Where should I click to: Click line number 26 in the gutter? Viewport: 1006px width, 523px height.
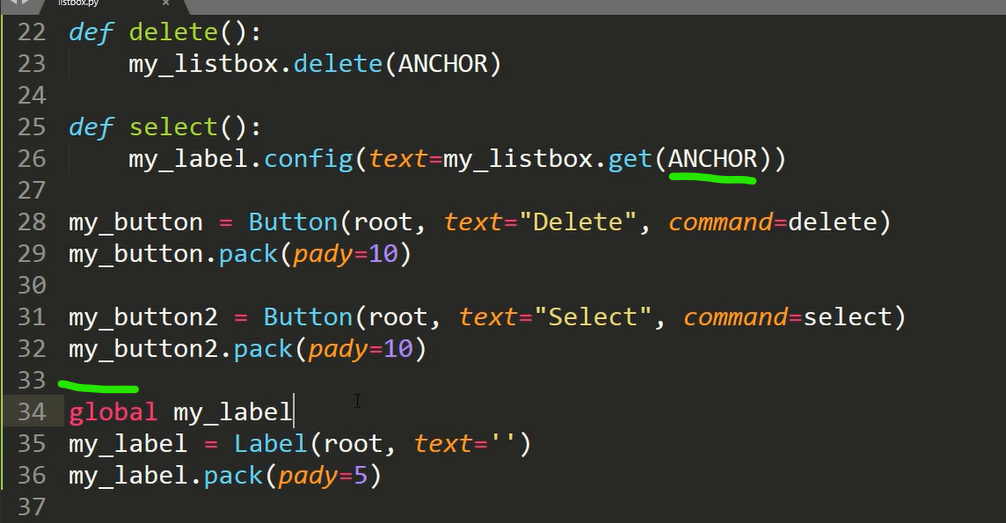32,159
